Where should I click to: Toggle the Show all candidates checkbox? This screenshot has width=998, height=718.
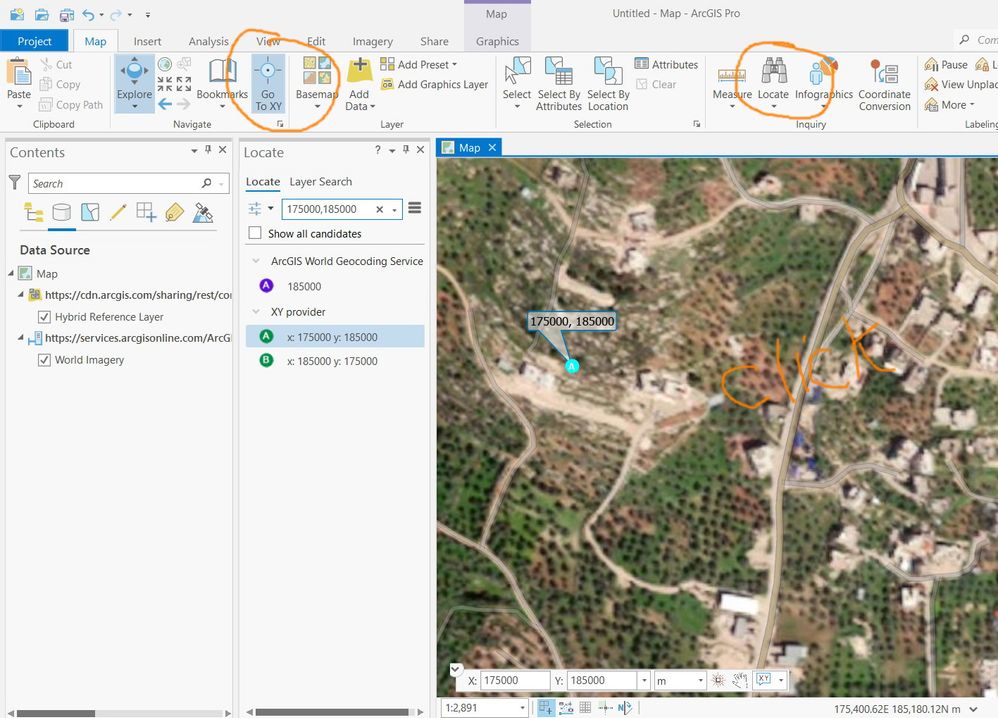255,233
